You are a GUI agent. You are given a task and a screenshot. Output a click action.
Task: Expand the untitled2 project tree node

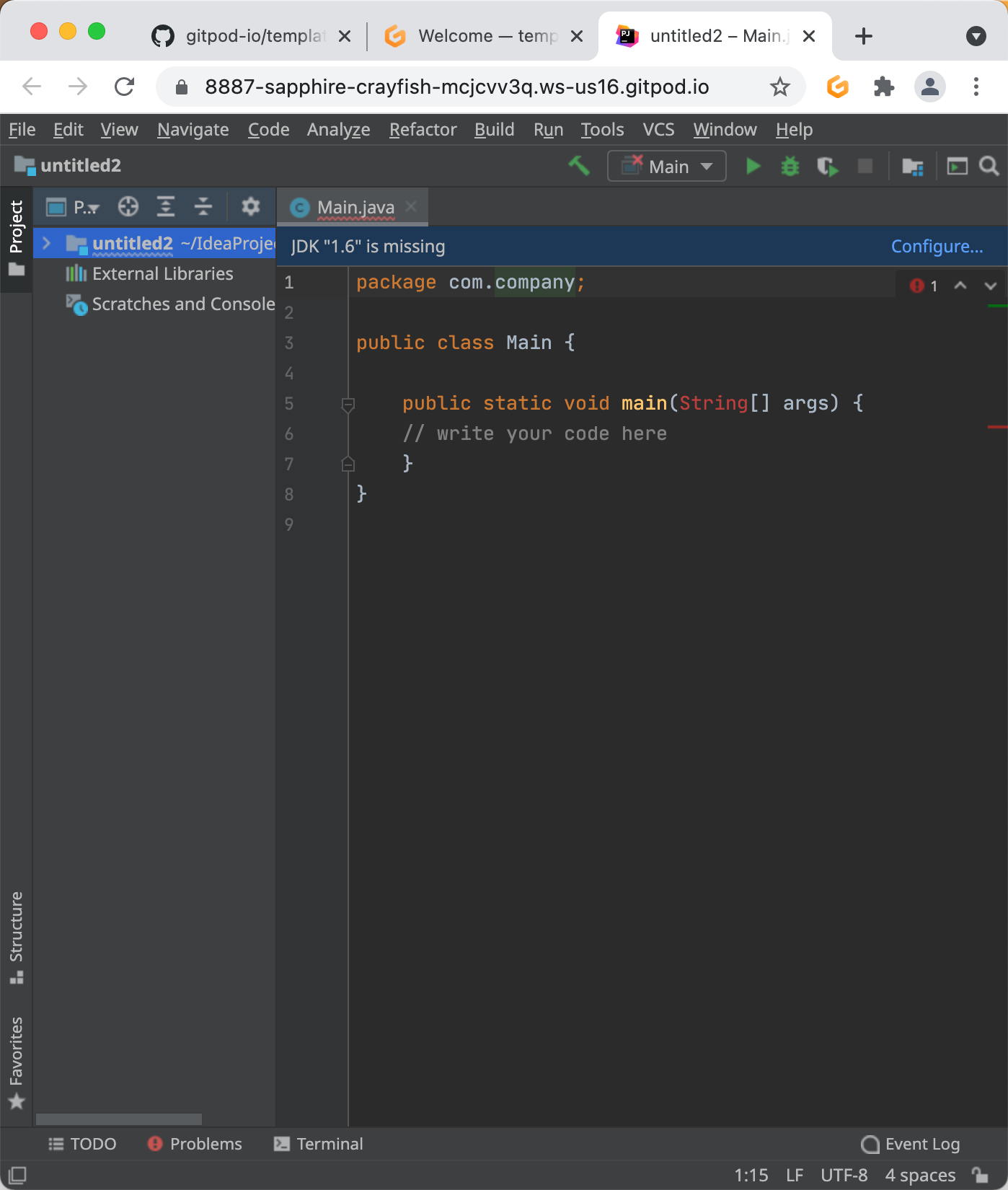tap(47, 243)
